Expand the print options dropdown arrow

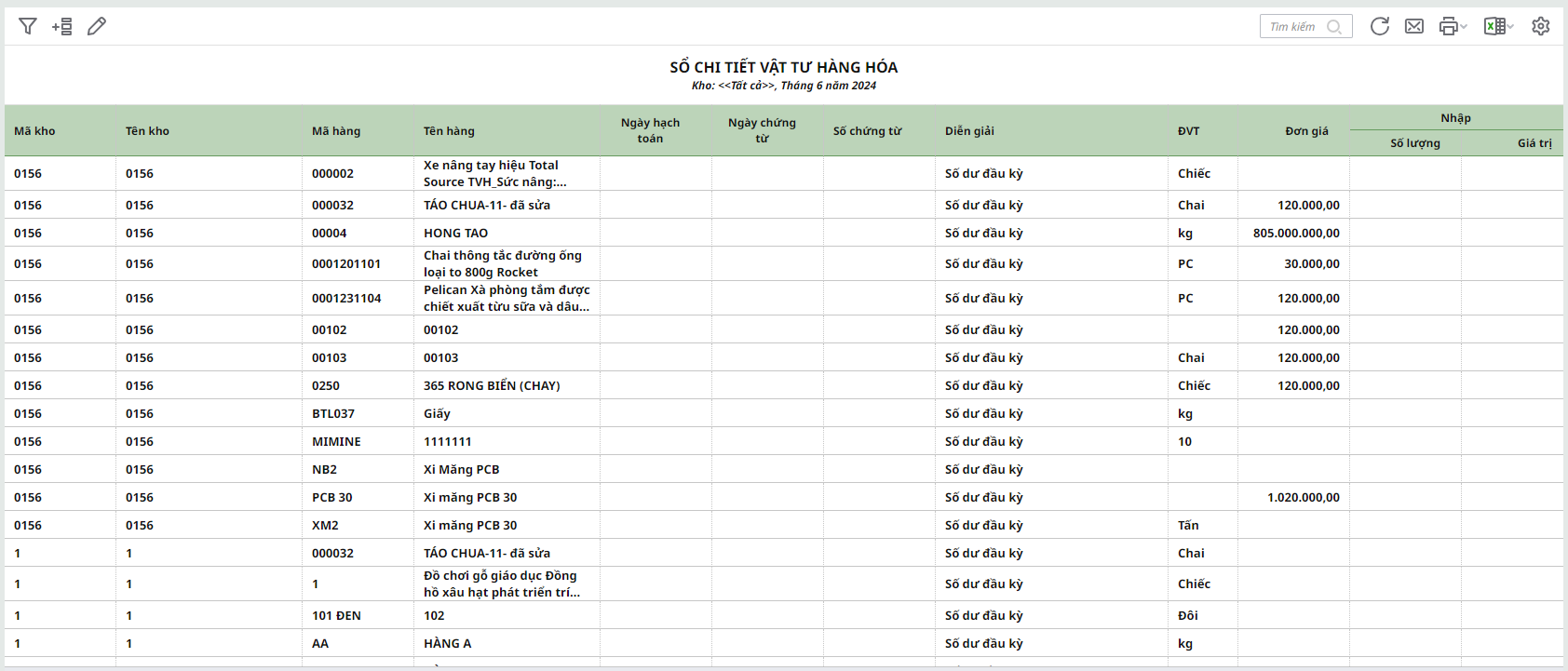point(1464,27)
